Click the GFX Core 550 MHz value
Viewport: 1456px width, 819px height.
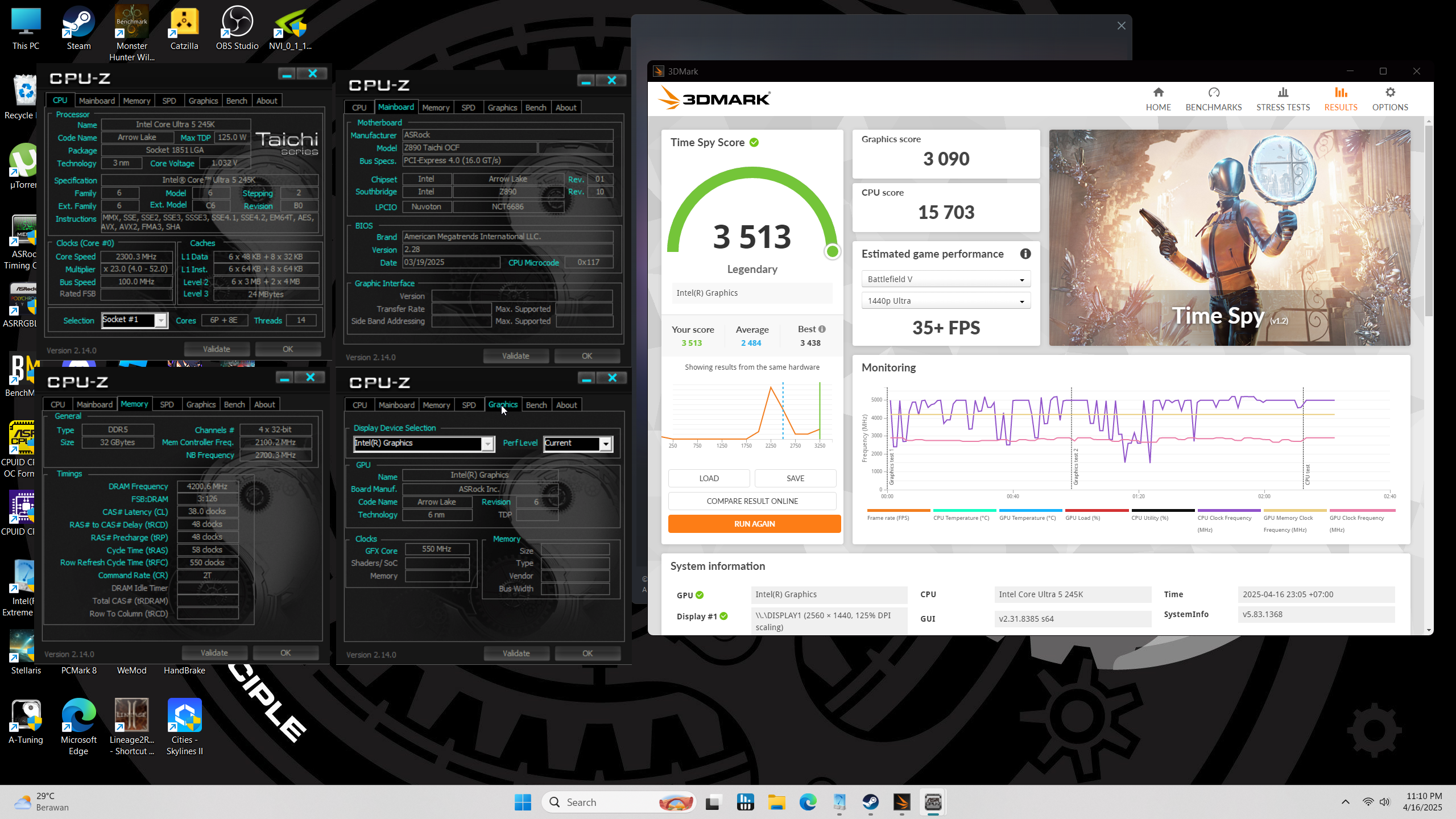pos(437,549)
